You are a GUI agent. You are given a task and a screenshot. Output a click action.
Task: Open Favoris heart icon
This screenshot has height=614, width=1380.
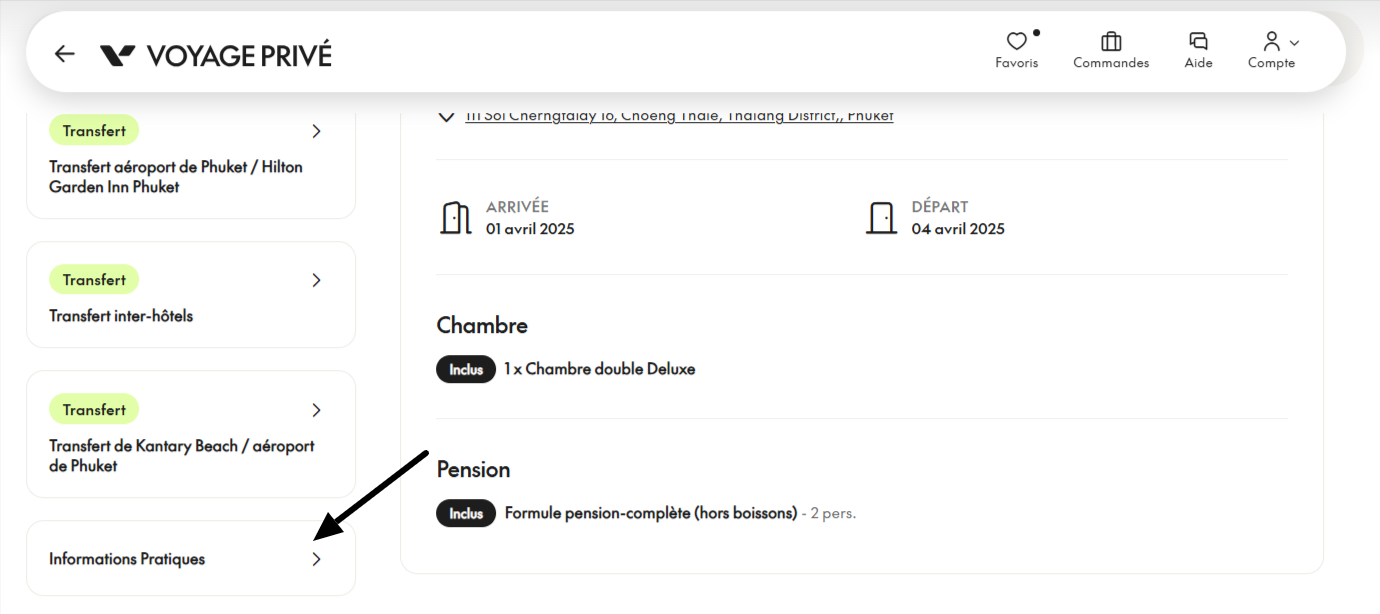[x=1017, y=41]
